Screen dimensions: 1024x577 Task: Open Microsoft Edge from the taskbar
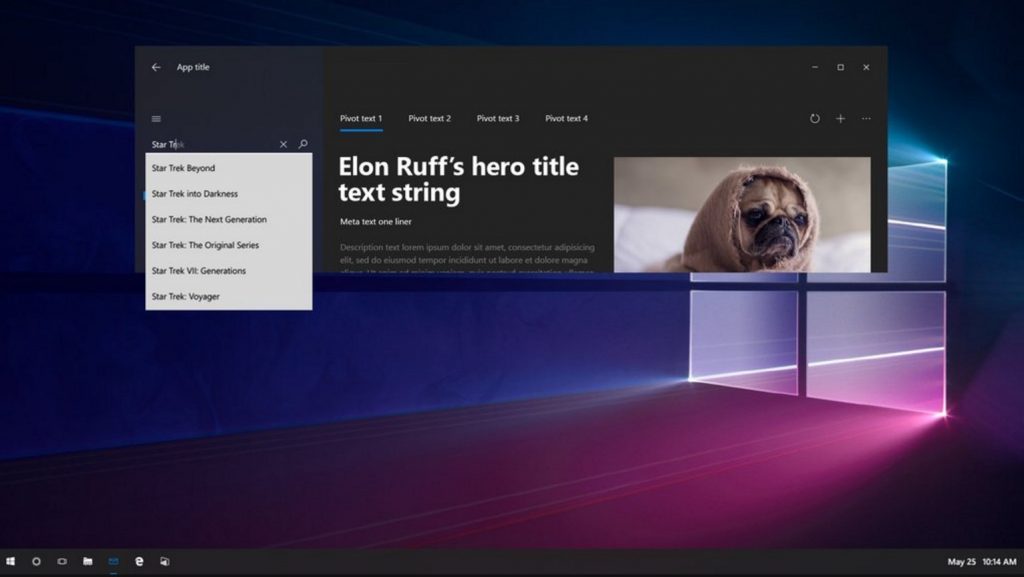tap(139, 562)
